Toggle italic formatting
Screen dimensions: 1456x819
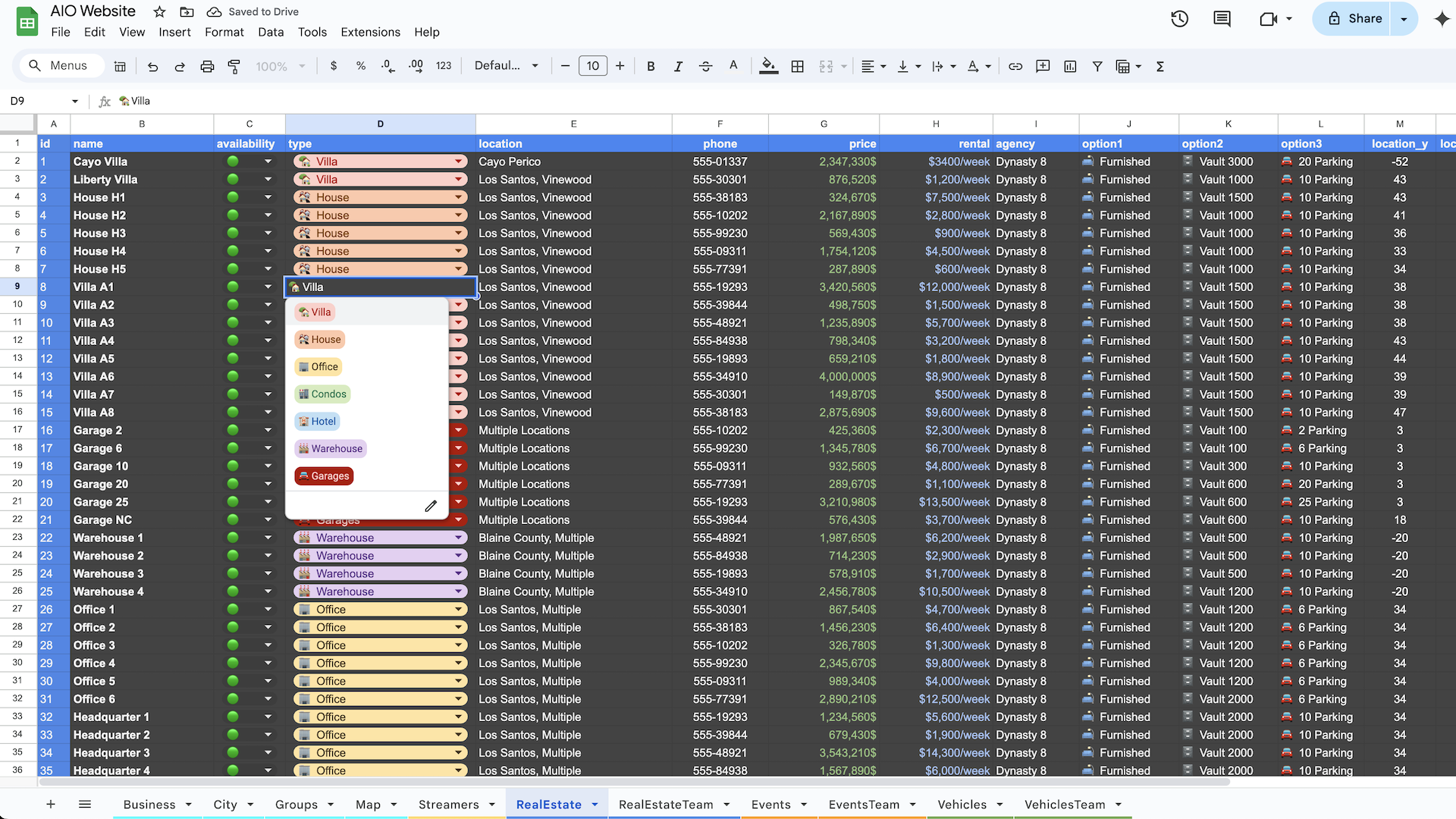point(678,67)
